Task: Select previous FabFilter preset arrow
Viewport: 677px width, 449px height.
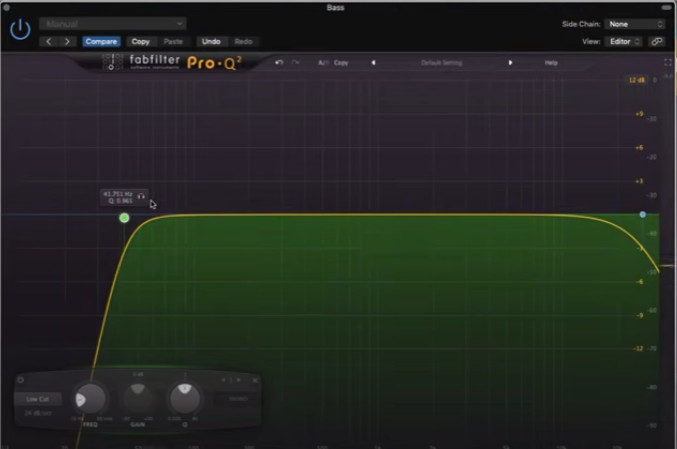Action: point(374,63)
